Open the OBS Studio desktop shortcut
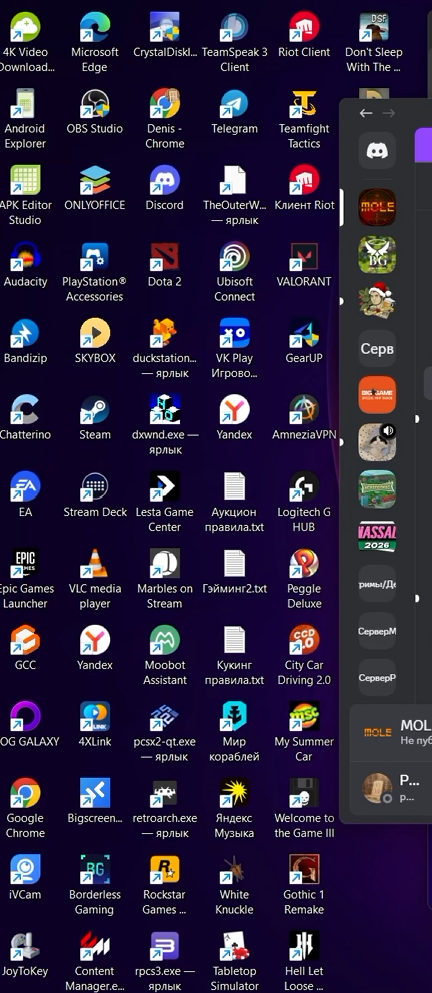The height and width of the screenshot is (993, 432). pyautogui.click(x=95, y=104)
